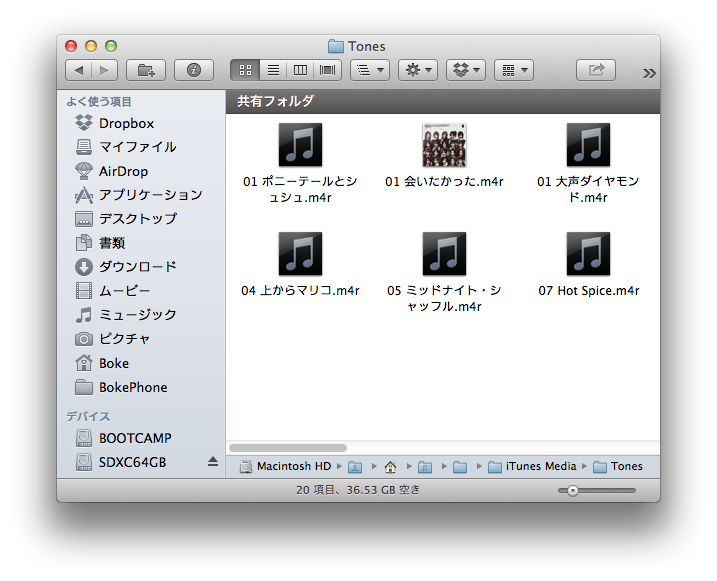
Task: Click the music folder icon in the path bar
Action: tap(425, 467)
